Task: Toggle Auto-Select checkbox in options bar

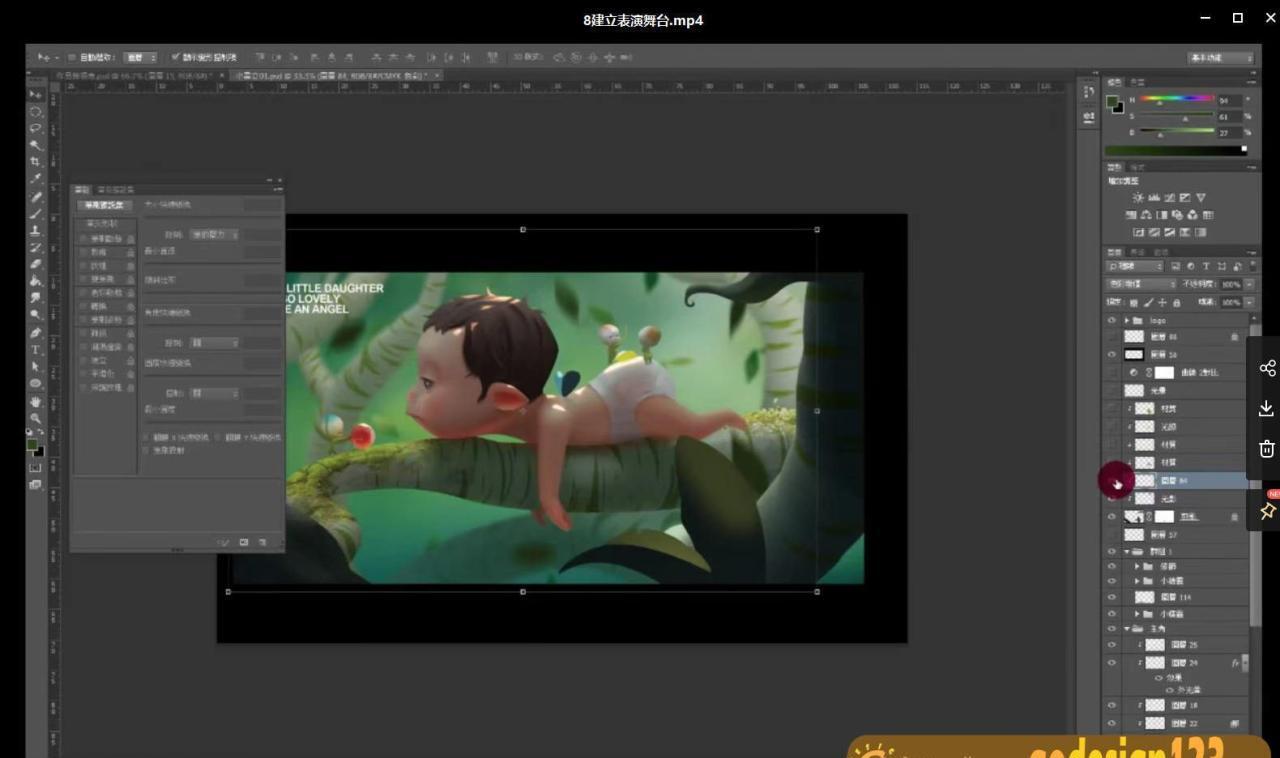Action: pos(72,57)
